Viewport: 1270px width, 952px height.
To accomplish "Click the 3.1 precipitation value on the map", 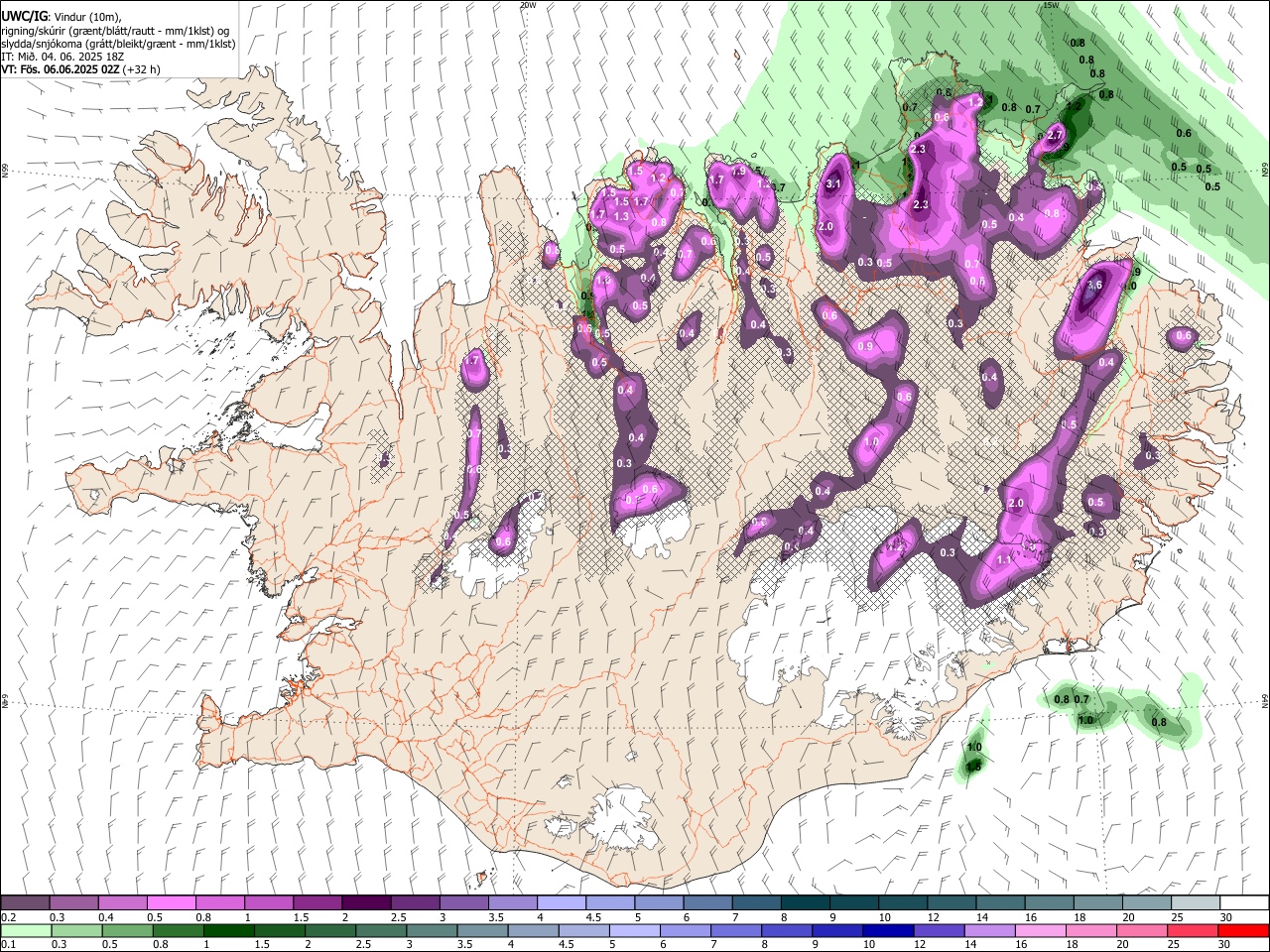I will click(833, 183).
